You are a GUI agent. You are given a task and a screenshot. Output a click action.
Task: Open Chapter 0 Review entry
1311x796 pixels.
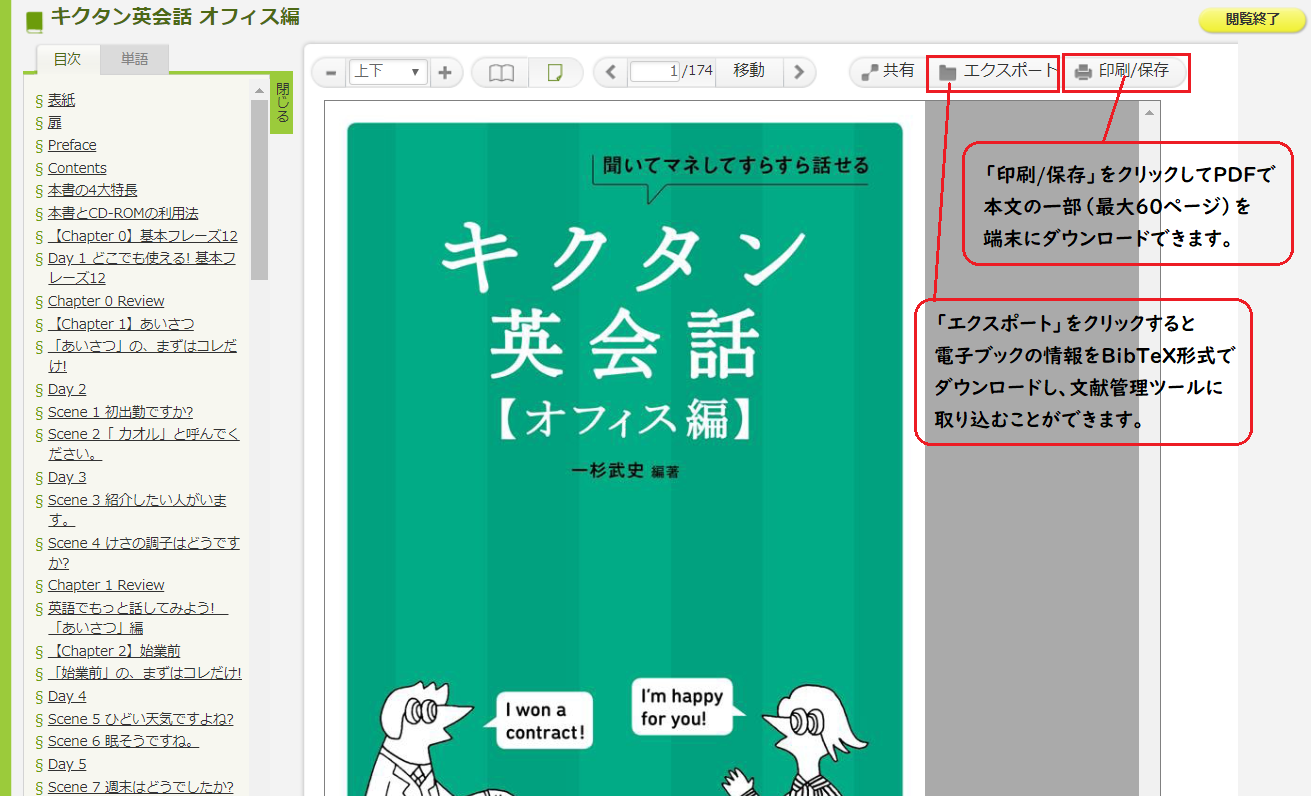[106, 301]
